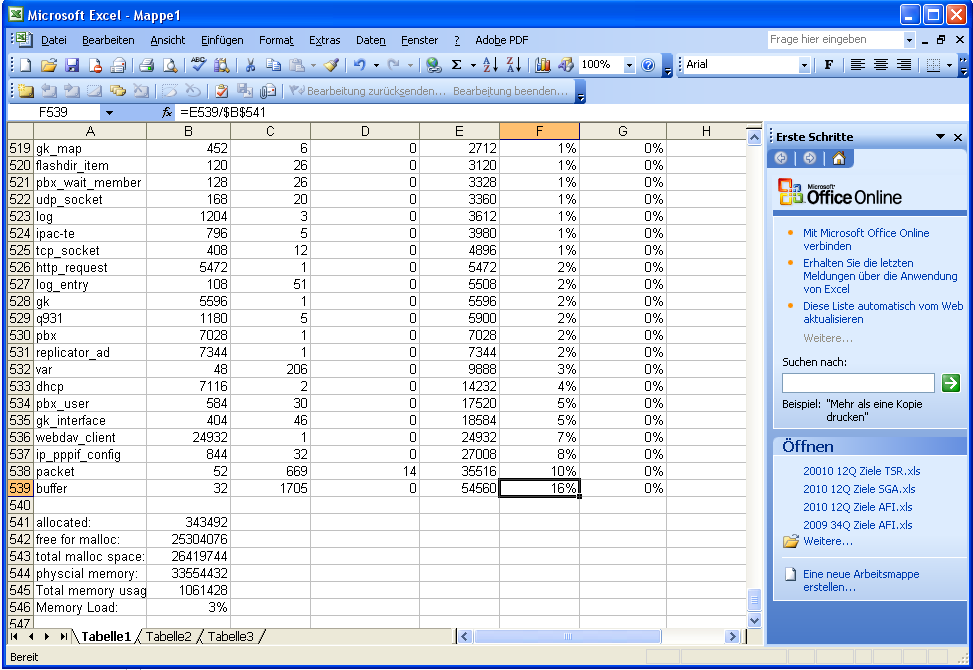The image size is (973, 670).
Task: Open the Extras menu
Action: pyautogui.click(x=325, y=40)
